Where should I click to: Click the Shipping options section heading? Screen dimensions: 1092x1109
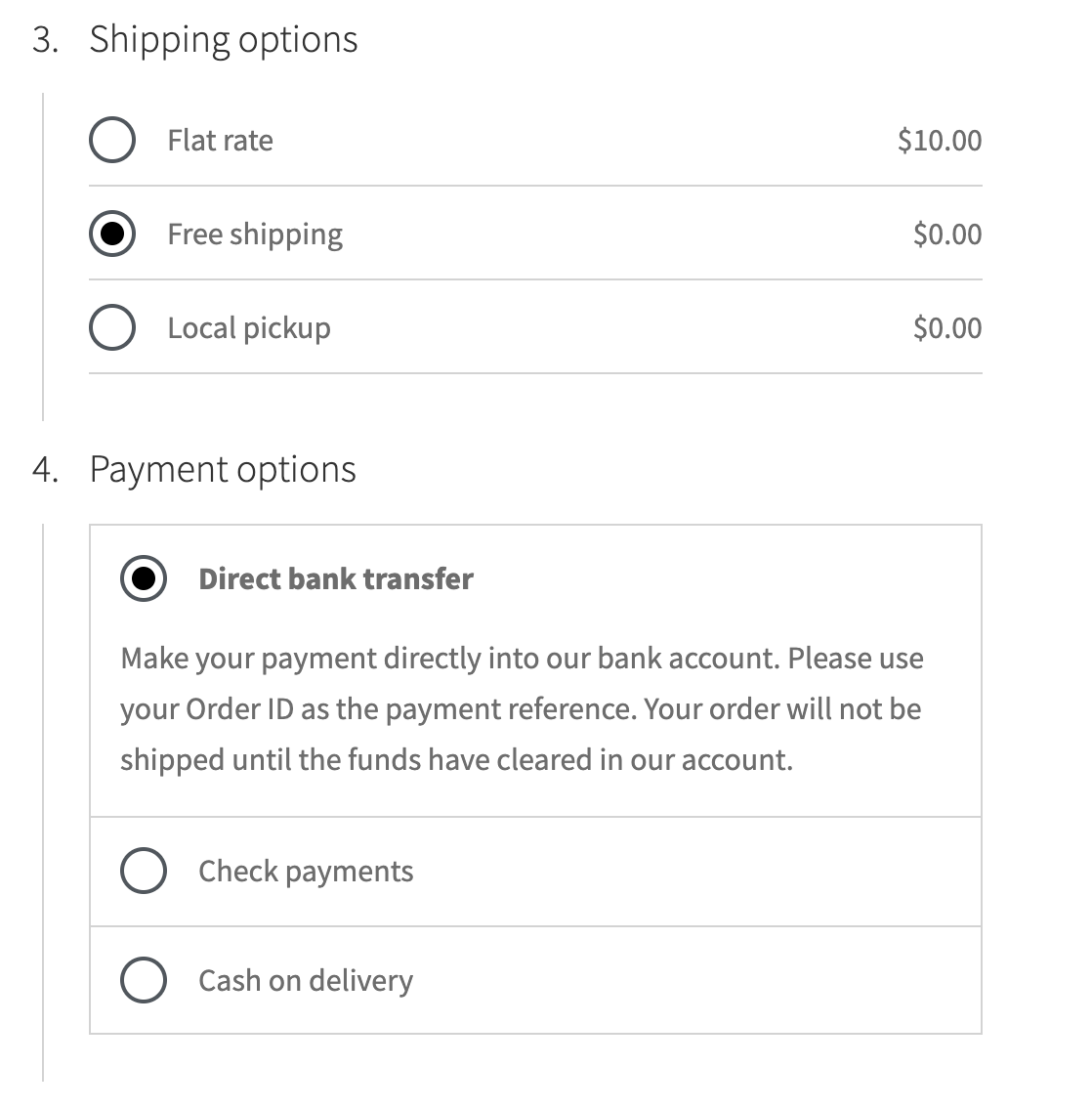pyautogui.click(x=225, y=39)
